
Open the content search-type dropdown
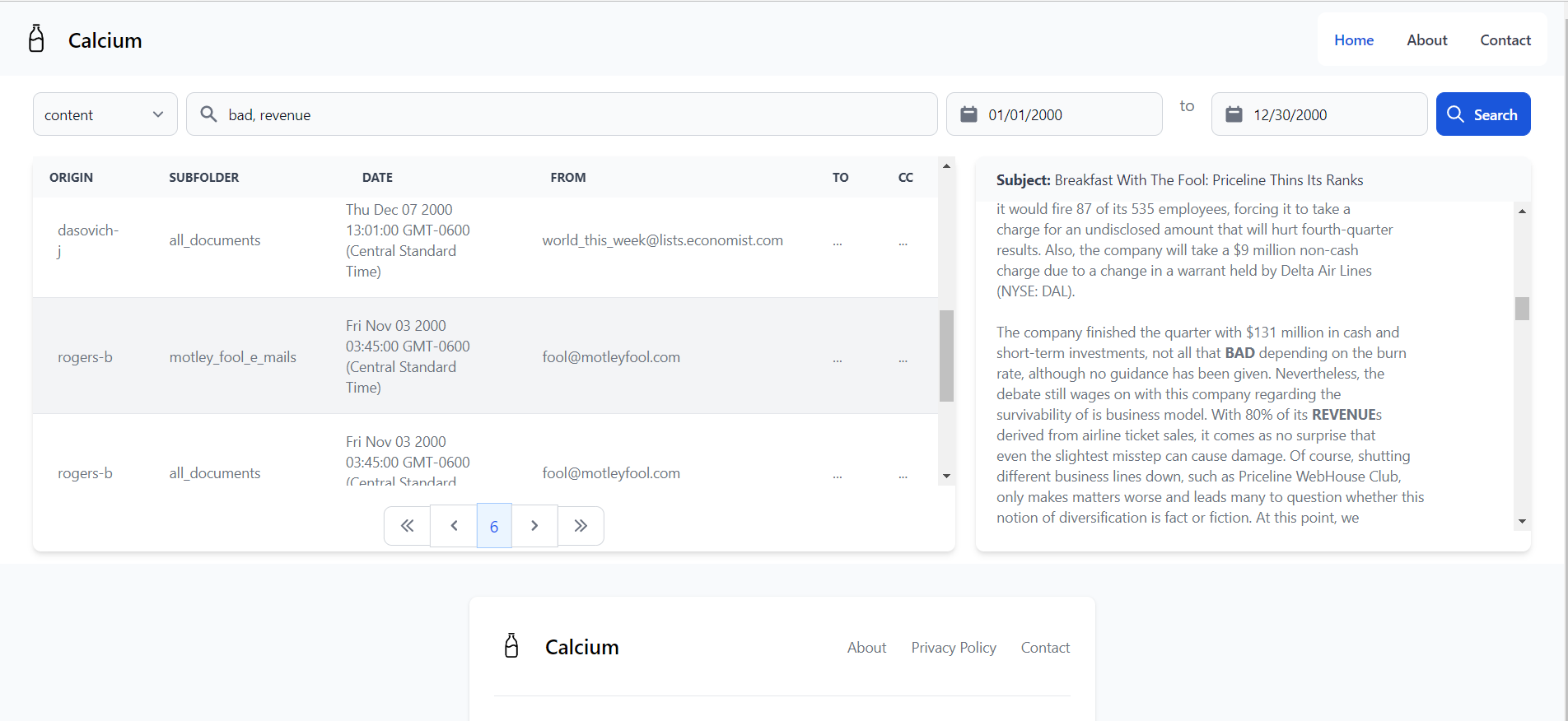(x=105, y=114)
